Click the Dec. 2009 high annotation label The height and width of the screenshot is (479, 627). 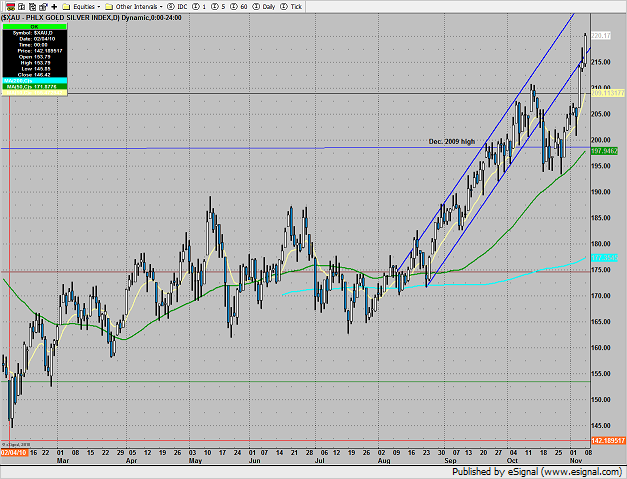tap(452, 142)
